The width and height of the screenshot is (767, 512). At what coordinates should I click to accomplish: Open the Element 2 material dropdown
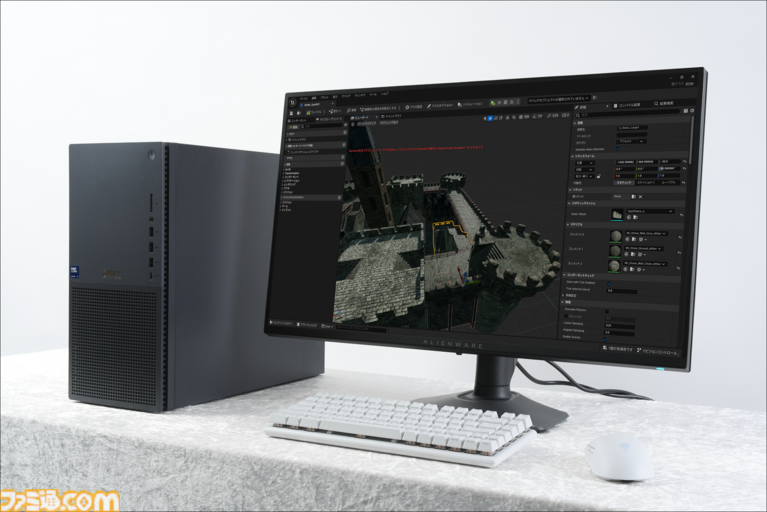tap(645, 264)
